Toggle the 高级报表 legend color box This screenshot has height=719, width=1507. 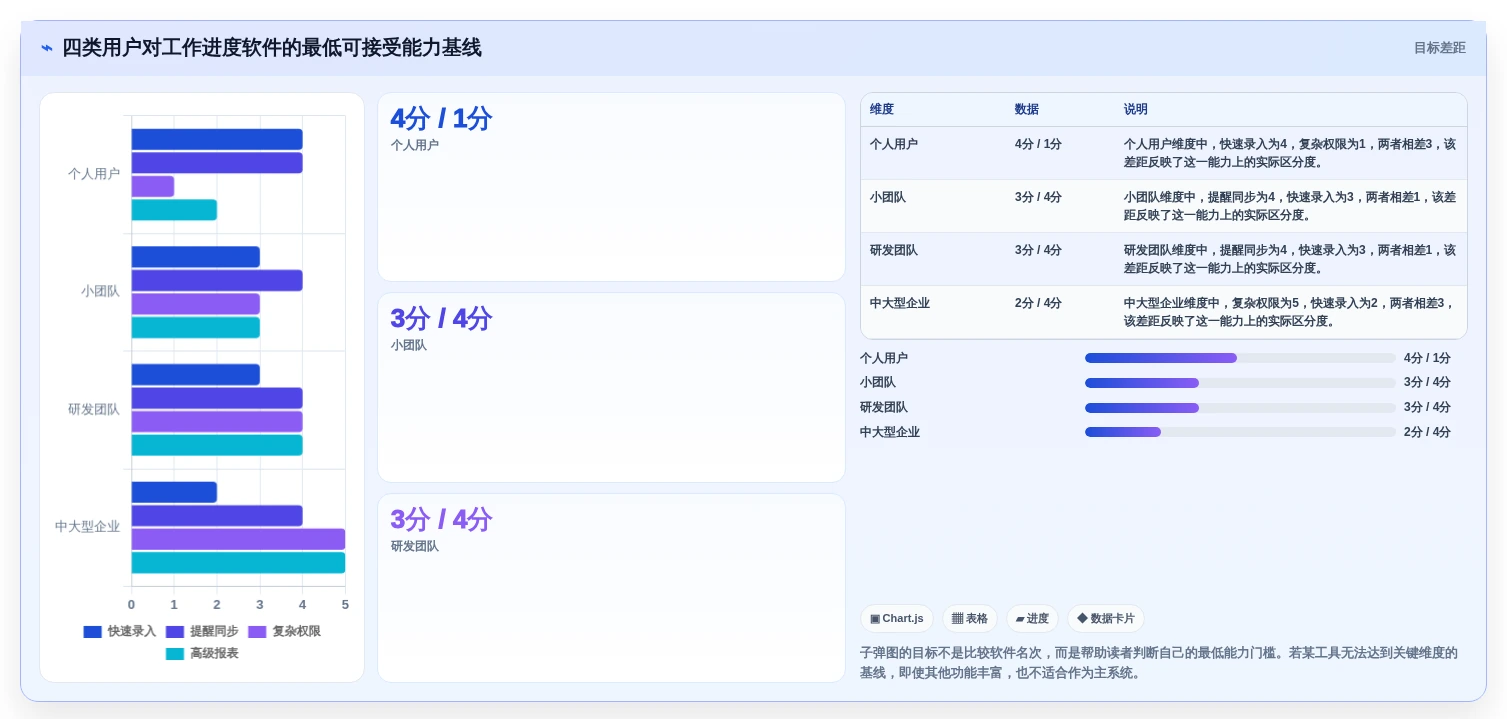[175, 654]
